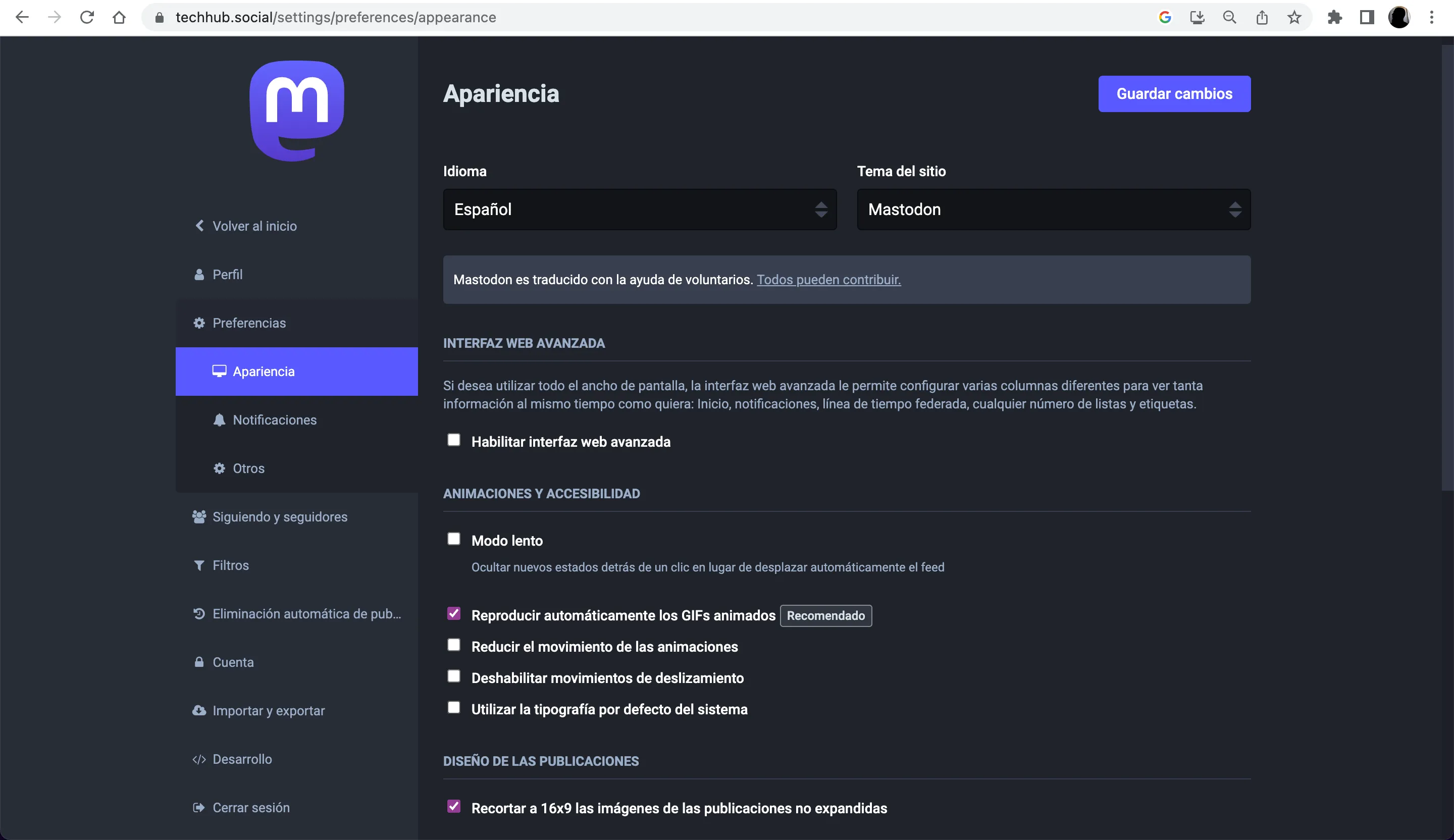
Task: Reload the page with refresh icon
Action: 86,17
